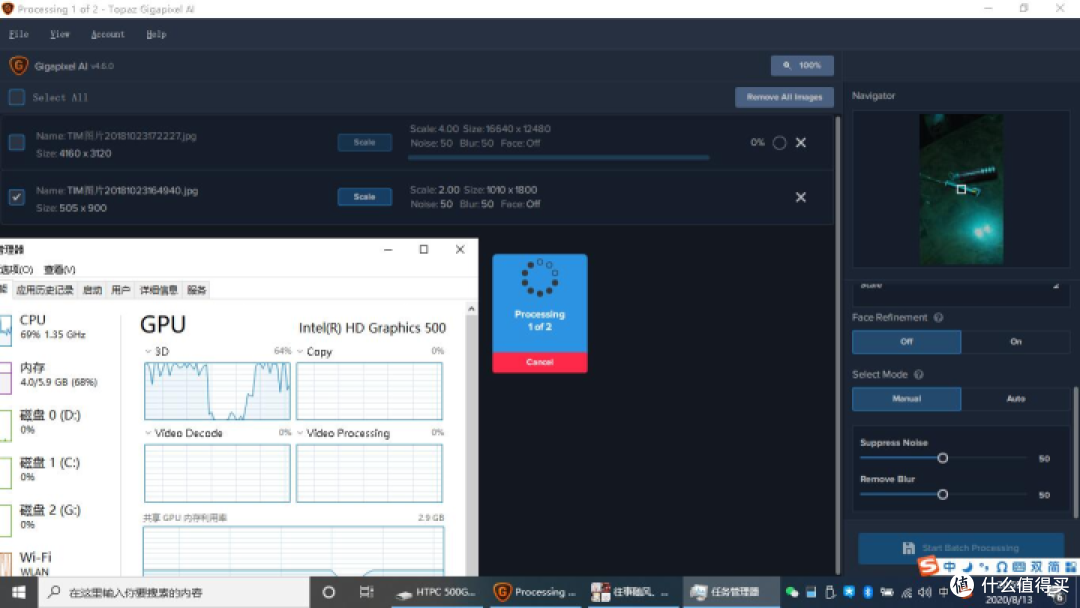Screen dimensions: 1080x608
Task: Switch to HTPC 500G taskbar window
Action: click(437, 592)
